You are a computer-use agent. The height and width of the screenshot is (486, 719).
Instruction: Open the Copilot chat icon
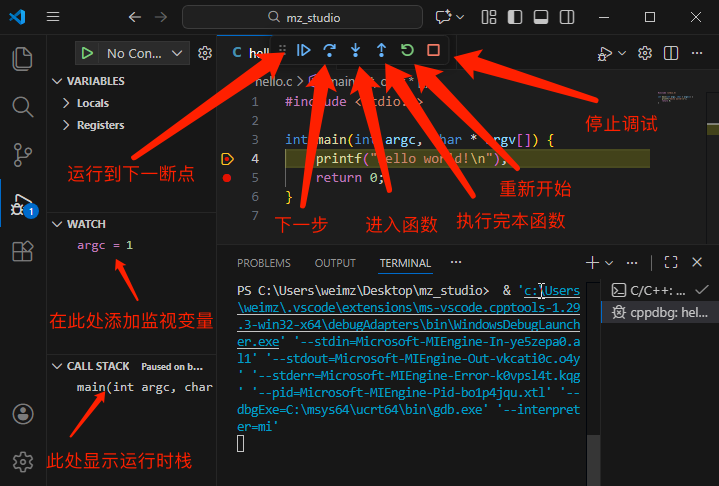(x=443, y=17)
